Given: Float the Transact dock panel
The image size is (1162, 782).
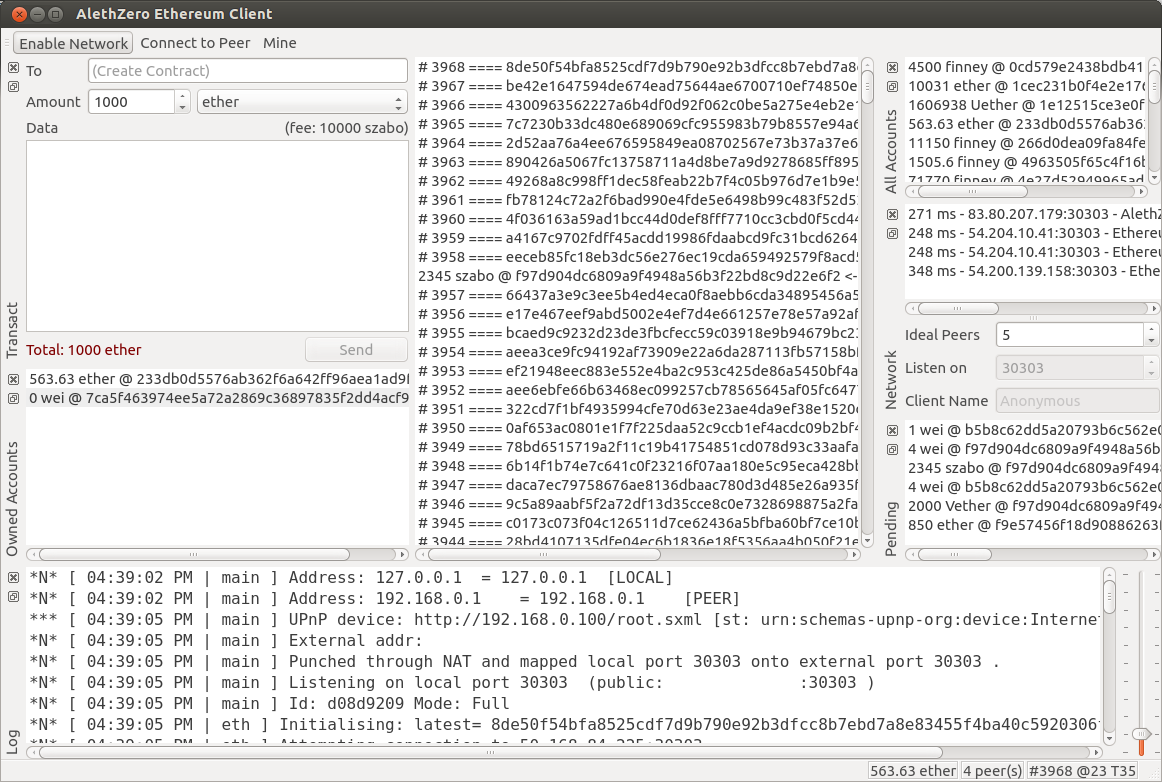Looking at the screenshot, I should tap(13, 87).
